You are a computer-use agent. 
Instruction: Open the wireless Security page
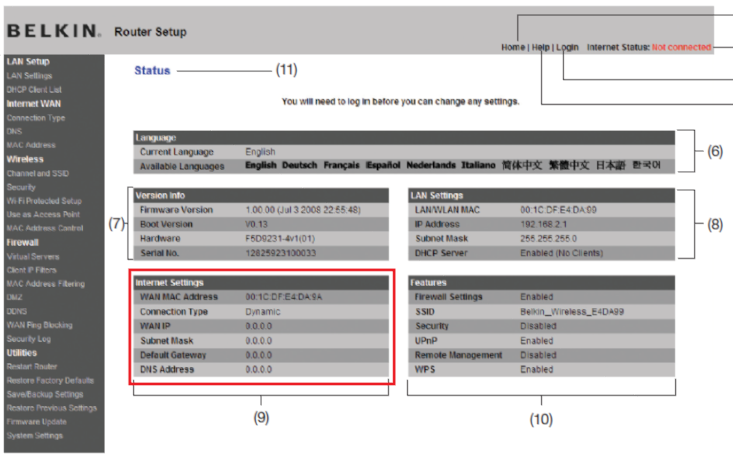[21, 187]
